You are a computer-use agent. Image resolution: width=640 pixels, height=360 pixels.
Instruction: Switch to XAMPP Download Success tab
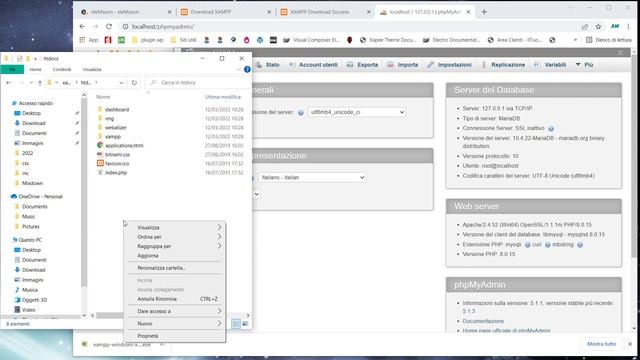pyautogui.click(x=325, y=12)
